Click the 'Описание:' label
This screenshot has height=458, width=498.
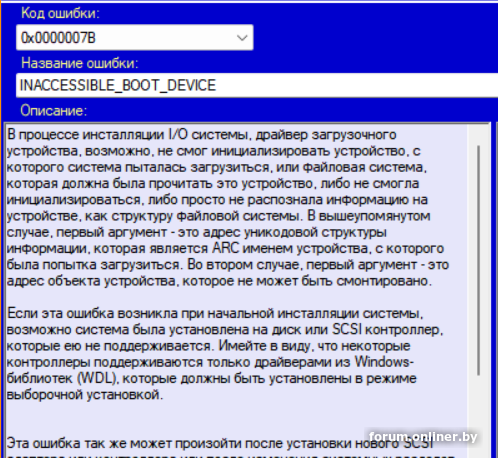click(54, 110)
